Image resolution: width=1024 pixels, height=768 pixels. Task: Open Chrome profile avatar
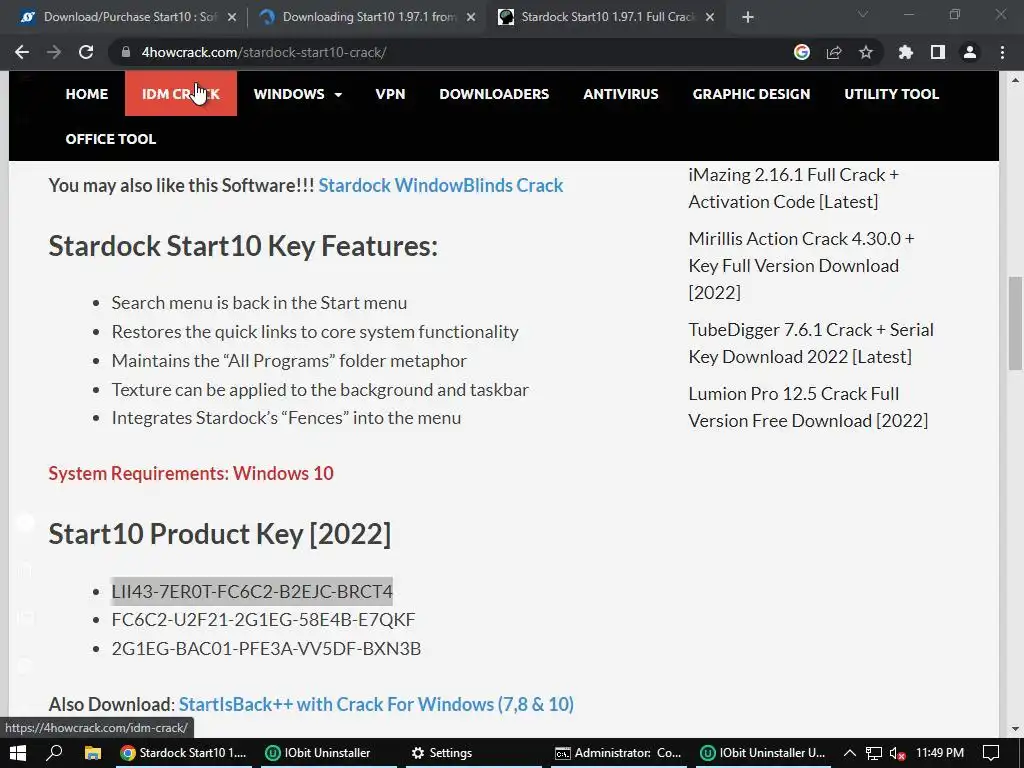(x=970, y=52)
